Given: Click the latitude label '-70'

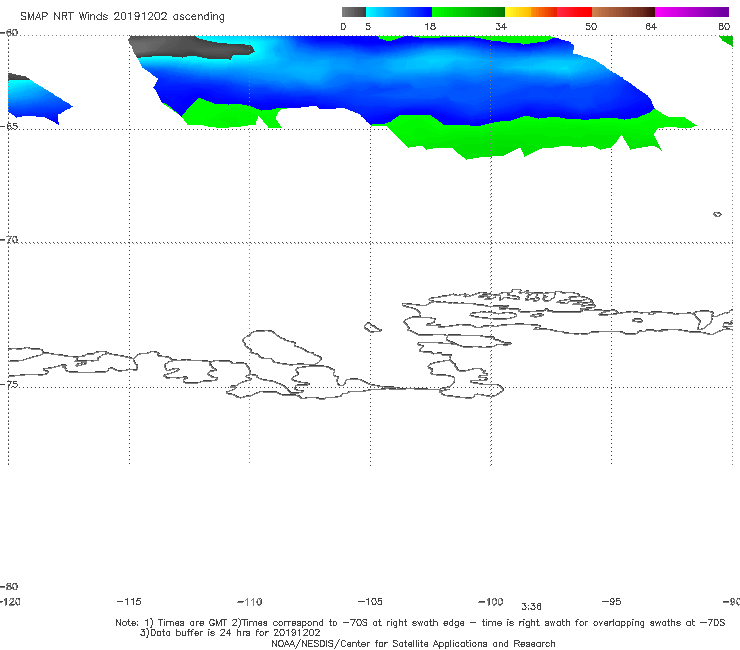Looking at the screenshot, I should (x=9, y=240).
